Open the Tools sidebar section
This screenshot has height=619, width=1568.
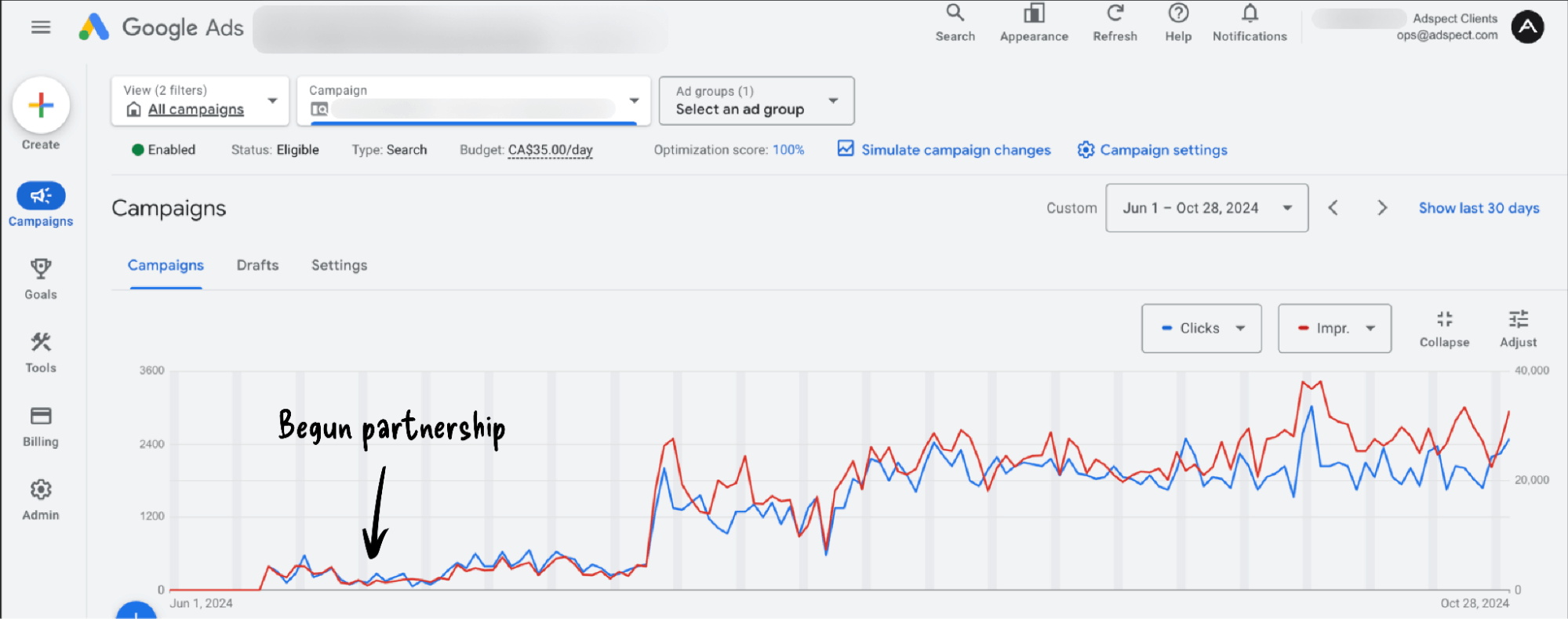coord(41,352)
